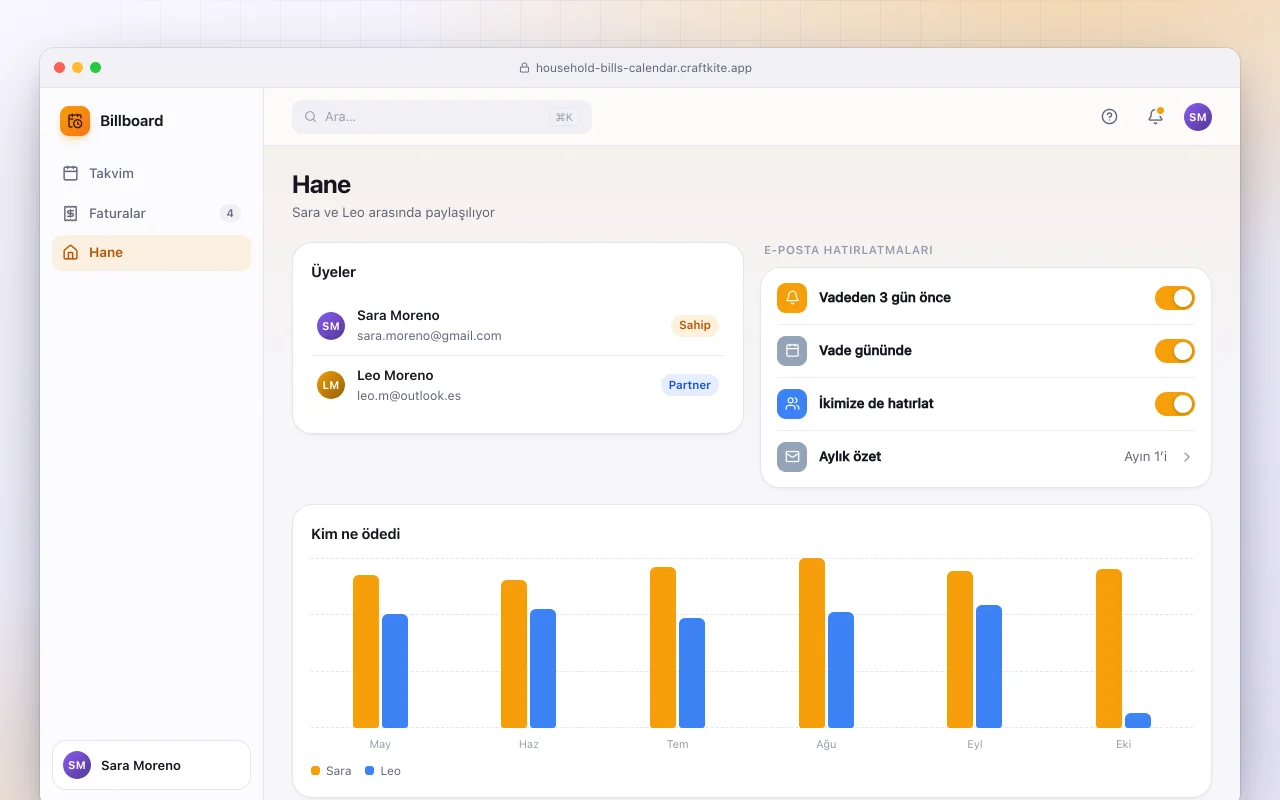
Task: Click the orange Sara bar for Ağu
Action: (812, 643)
